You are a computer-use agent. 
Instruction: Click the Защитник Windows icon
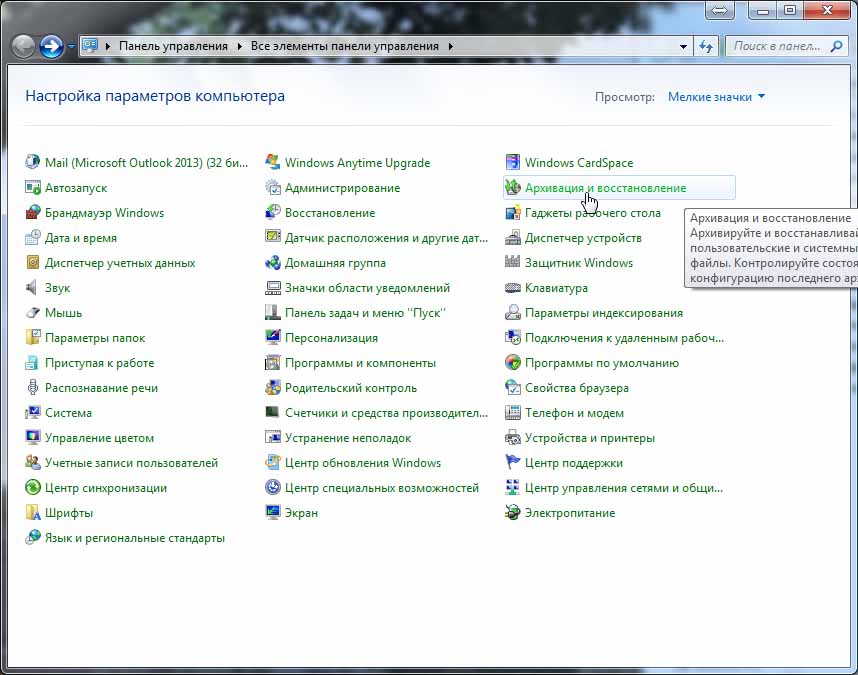[x=513, y=263]
